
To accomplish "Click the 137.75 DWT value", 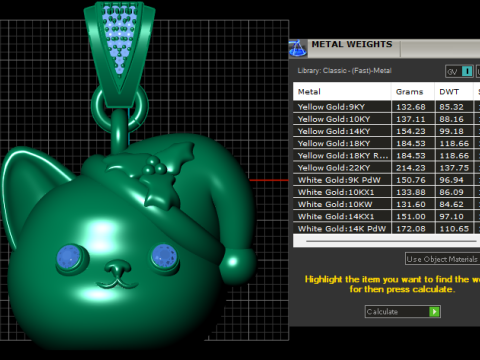I will tap(454, 168).
